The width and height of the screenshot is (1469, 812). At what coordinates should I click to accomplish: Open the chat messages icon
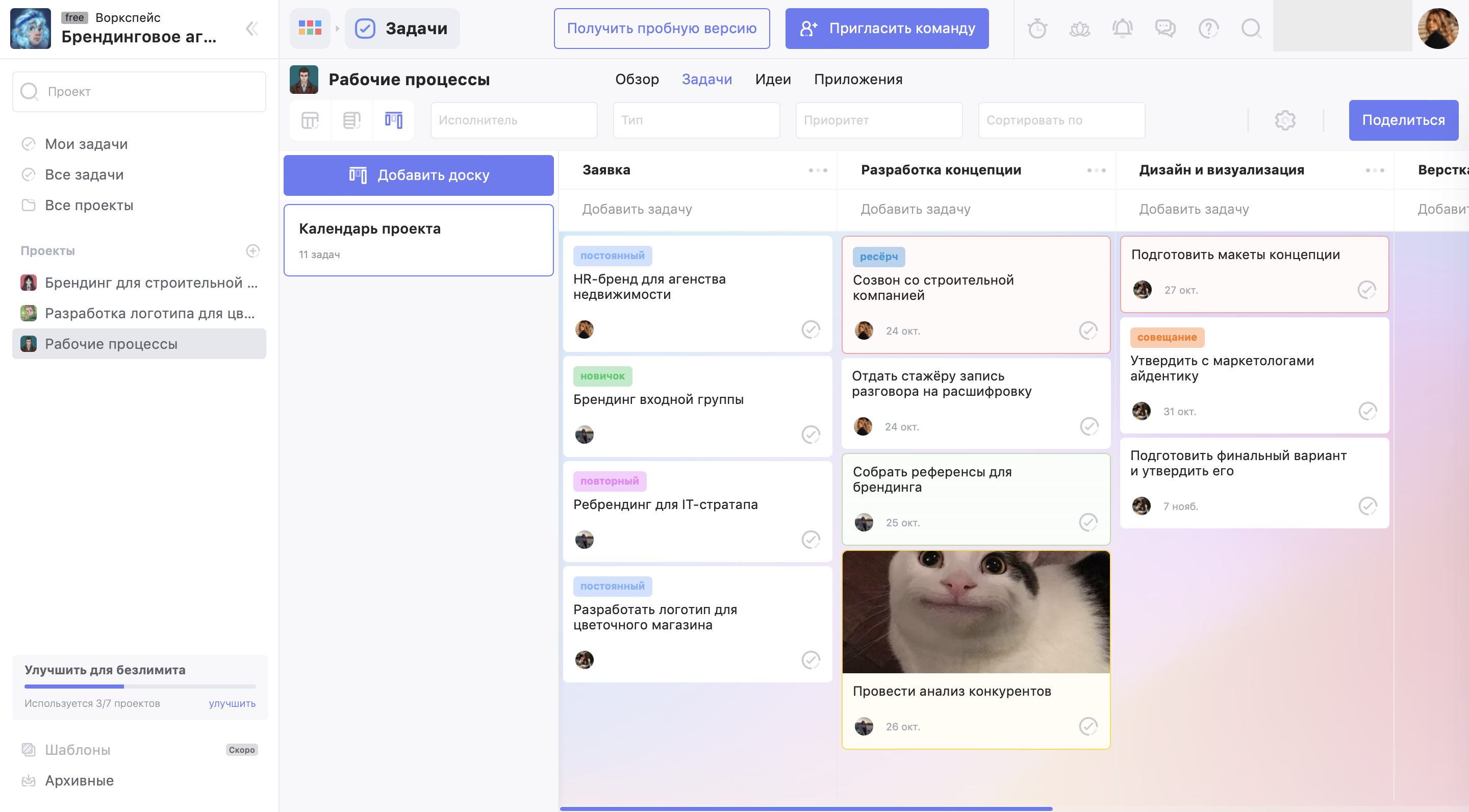(1165, 28)
